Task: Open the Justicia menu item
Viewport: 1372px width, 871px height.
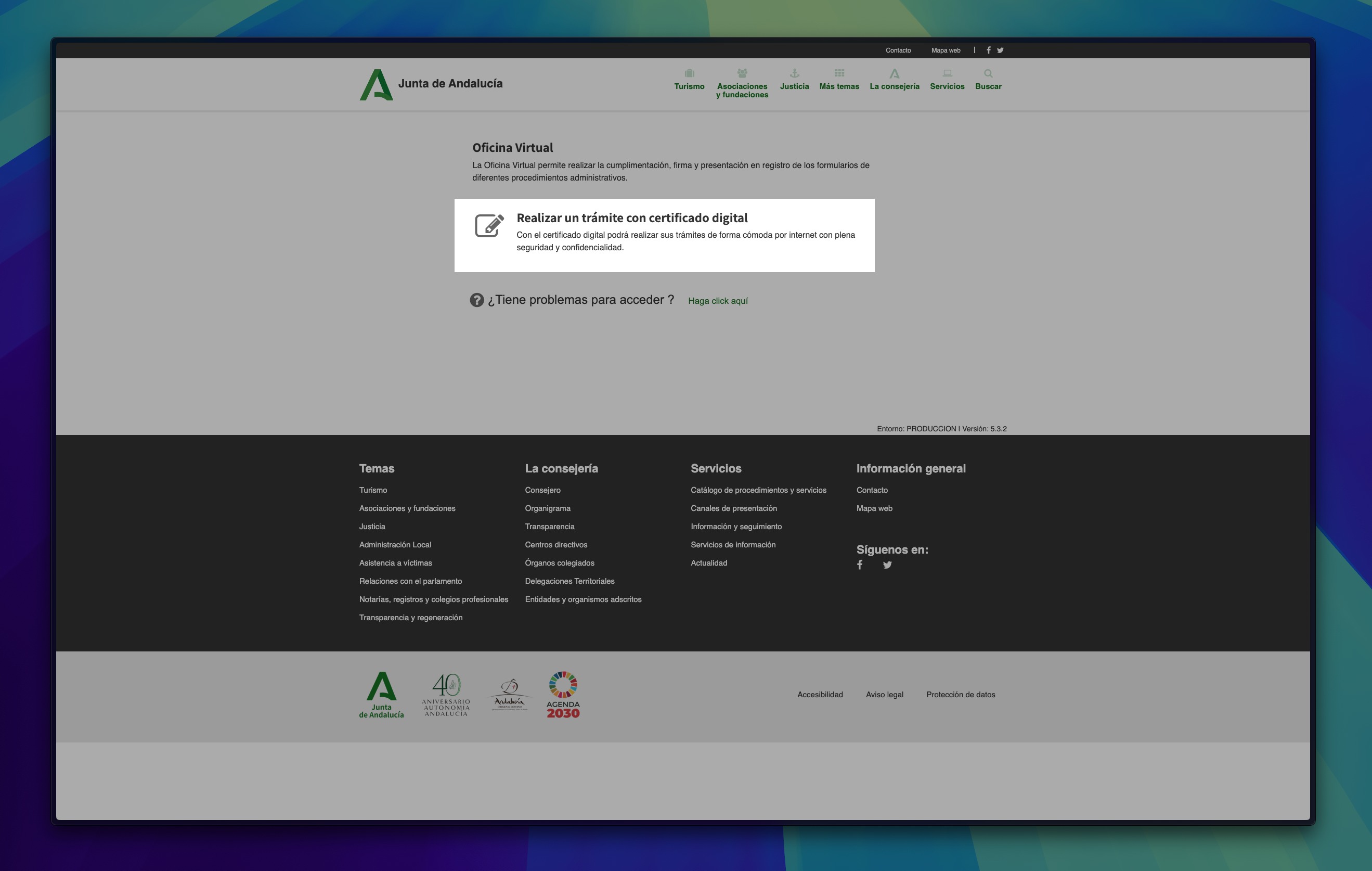Action: (x=794, y=80)
